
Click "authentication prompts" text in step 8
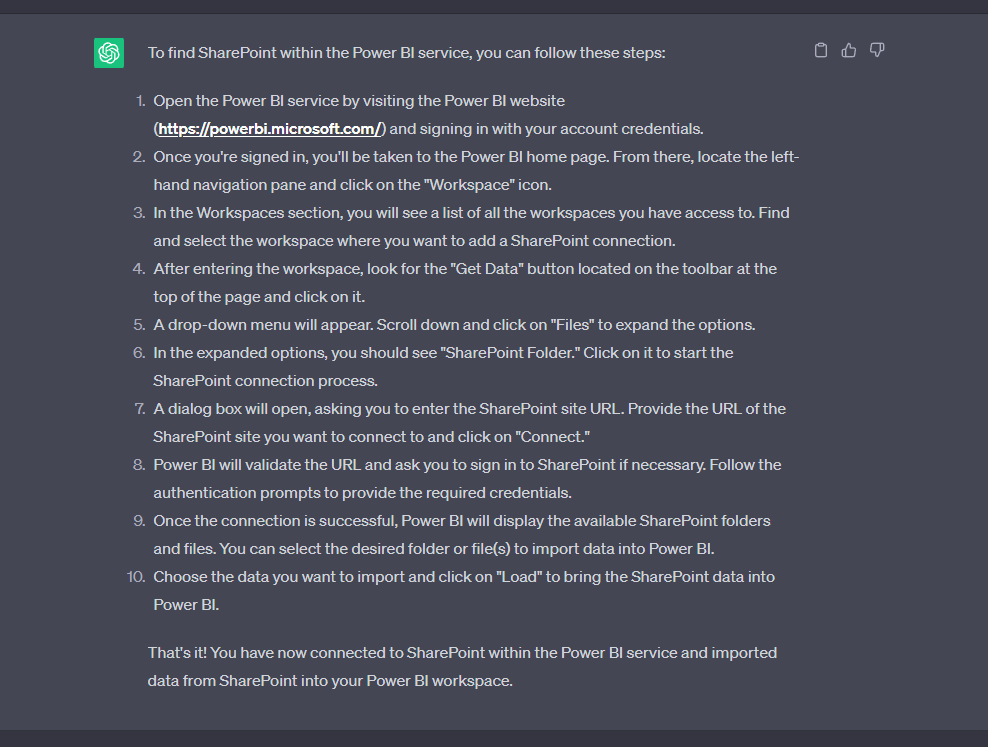point(236,493)
